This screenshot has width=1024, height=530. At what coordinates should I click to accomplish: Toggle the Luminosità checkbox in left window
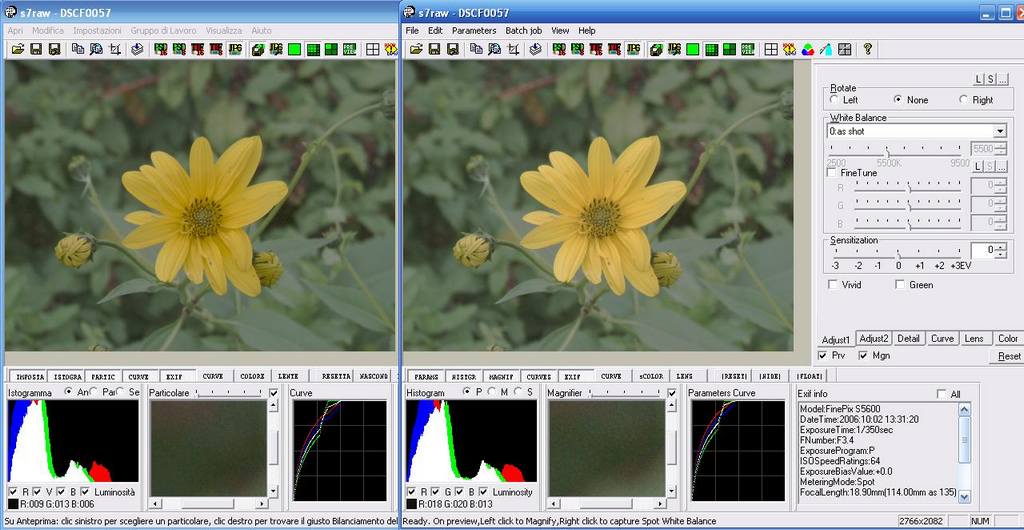[85, 491]
